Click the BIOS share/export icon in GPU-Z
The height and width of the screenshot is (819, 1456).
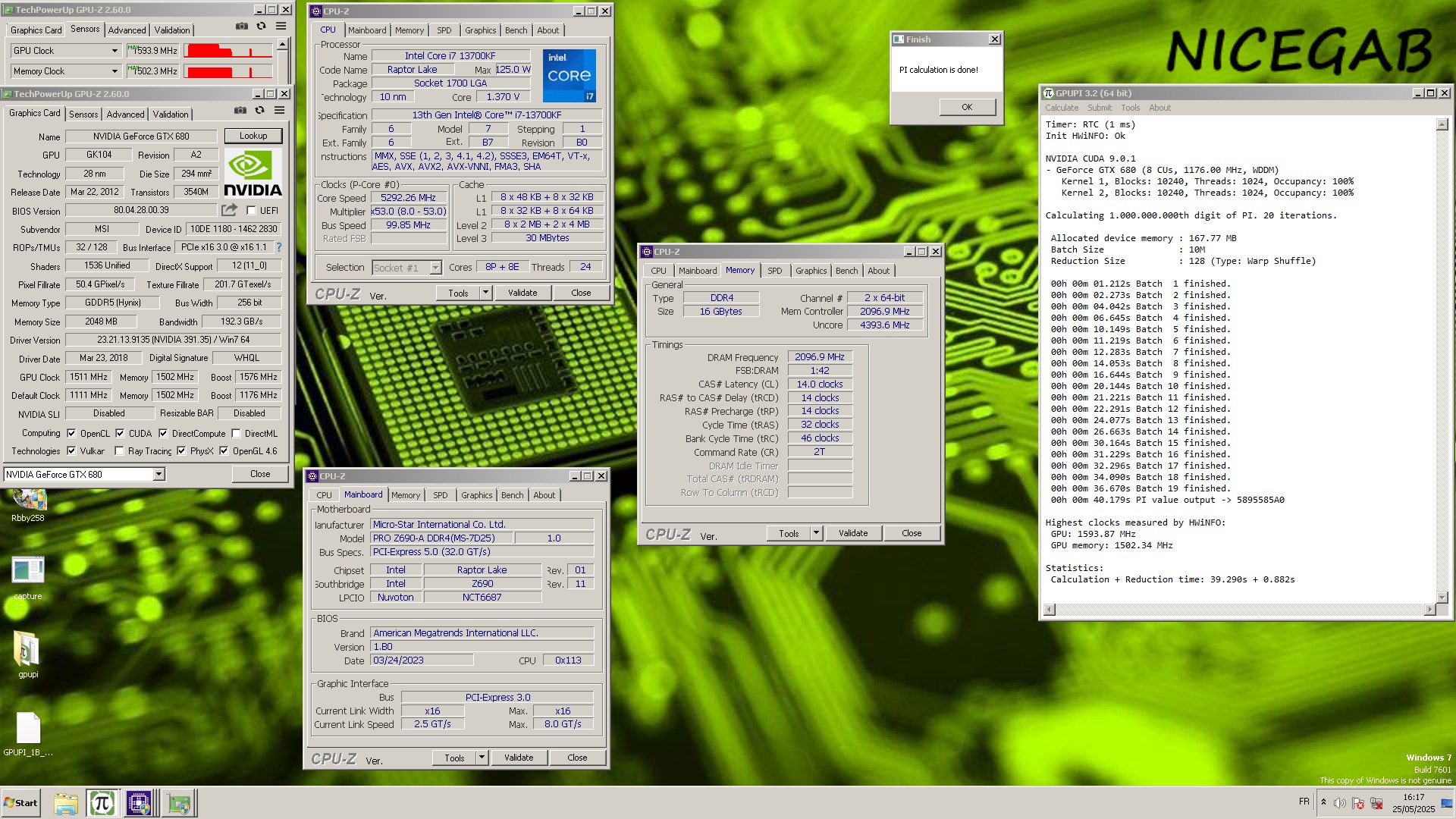229,210
